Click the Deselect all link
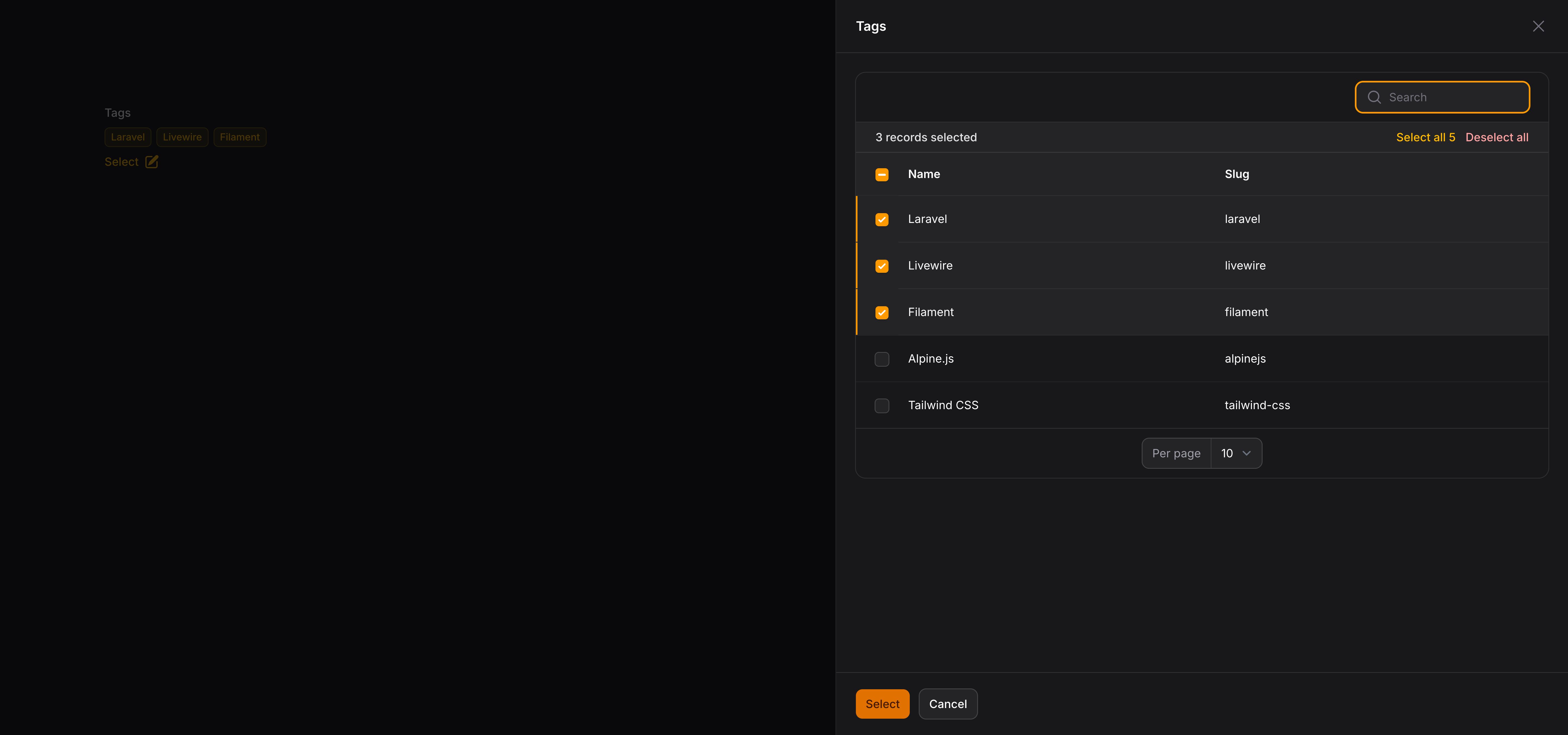Screen dimensions: 1568x735 point(1497,137)
